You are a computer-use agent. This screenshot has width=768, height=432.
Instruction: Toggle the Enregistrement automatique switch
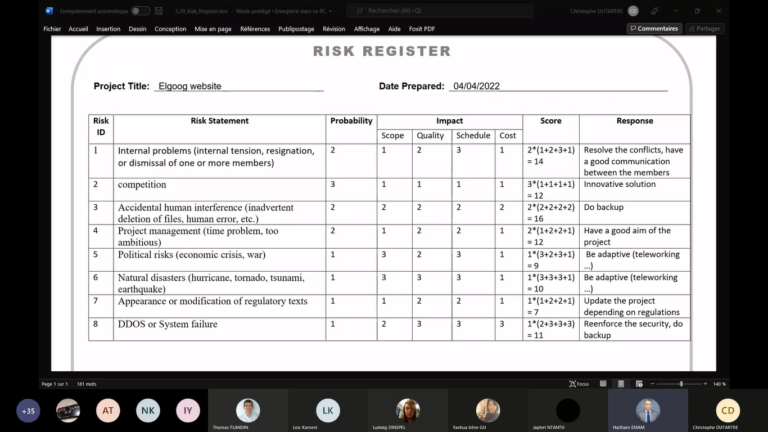(140, 11)
